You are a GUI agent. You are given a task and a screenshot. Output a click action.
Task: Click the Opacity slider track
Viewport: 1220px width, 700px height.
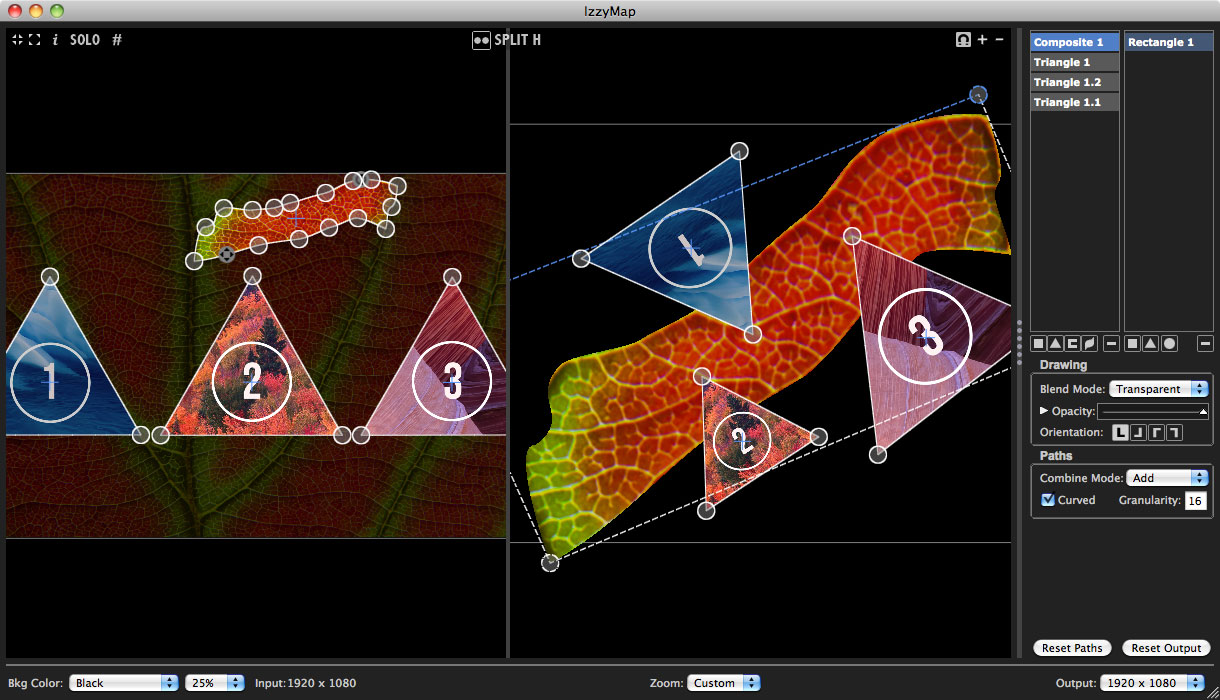[1152, 411]
